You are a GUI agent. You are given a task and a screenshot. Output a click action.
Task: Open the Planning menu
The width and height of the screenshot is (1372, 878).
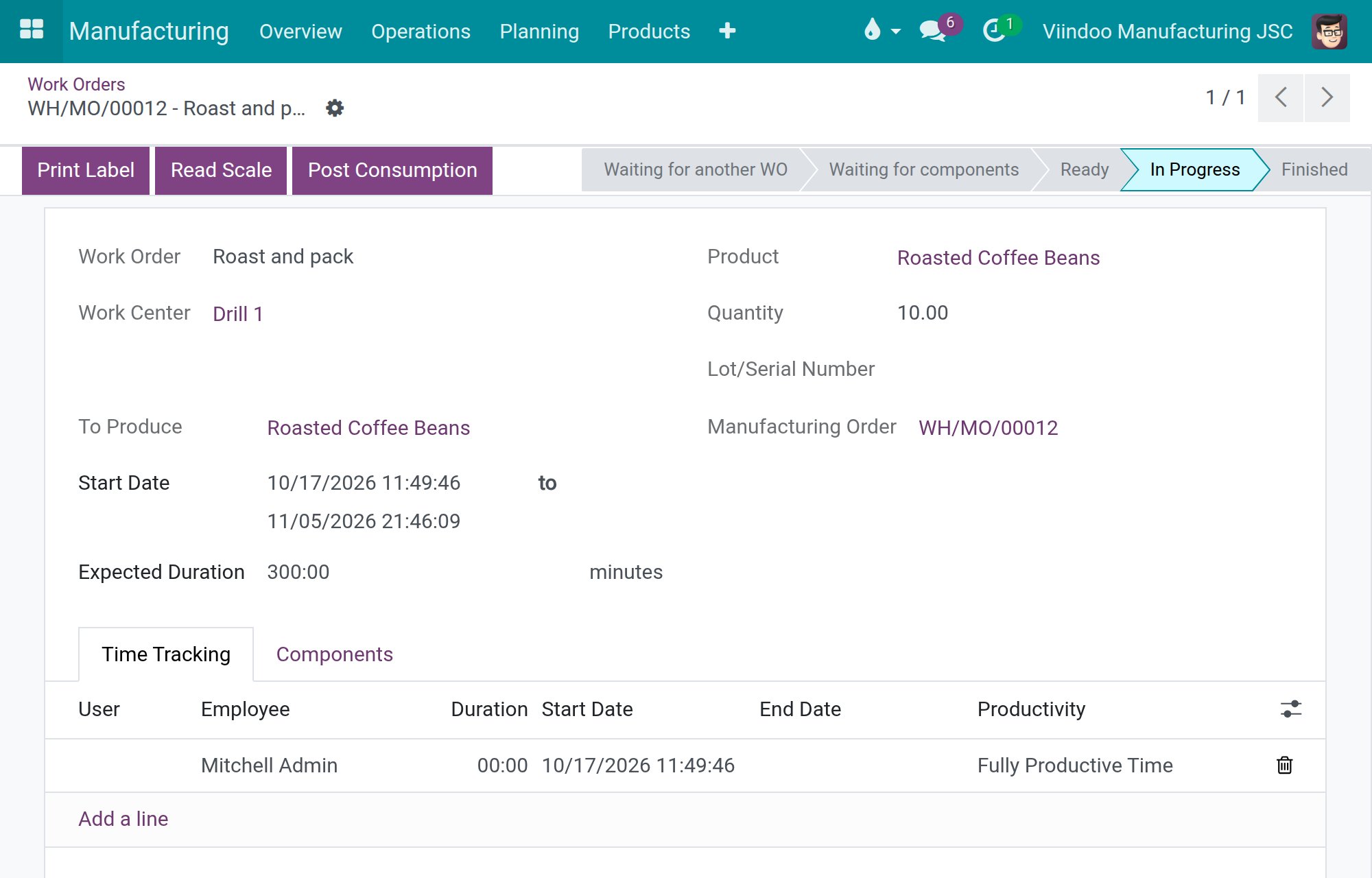[539, 32]
